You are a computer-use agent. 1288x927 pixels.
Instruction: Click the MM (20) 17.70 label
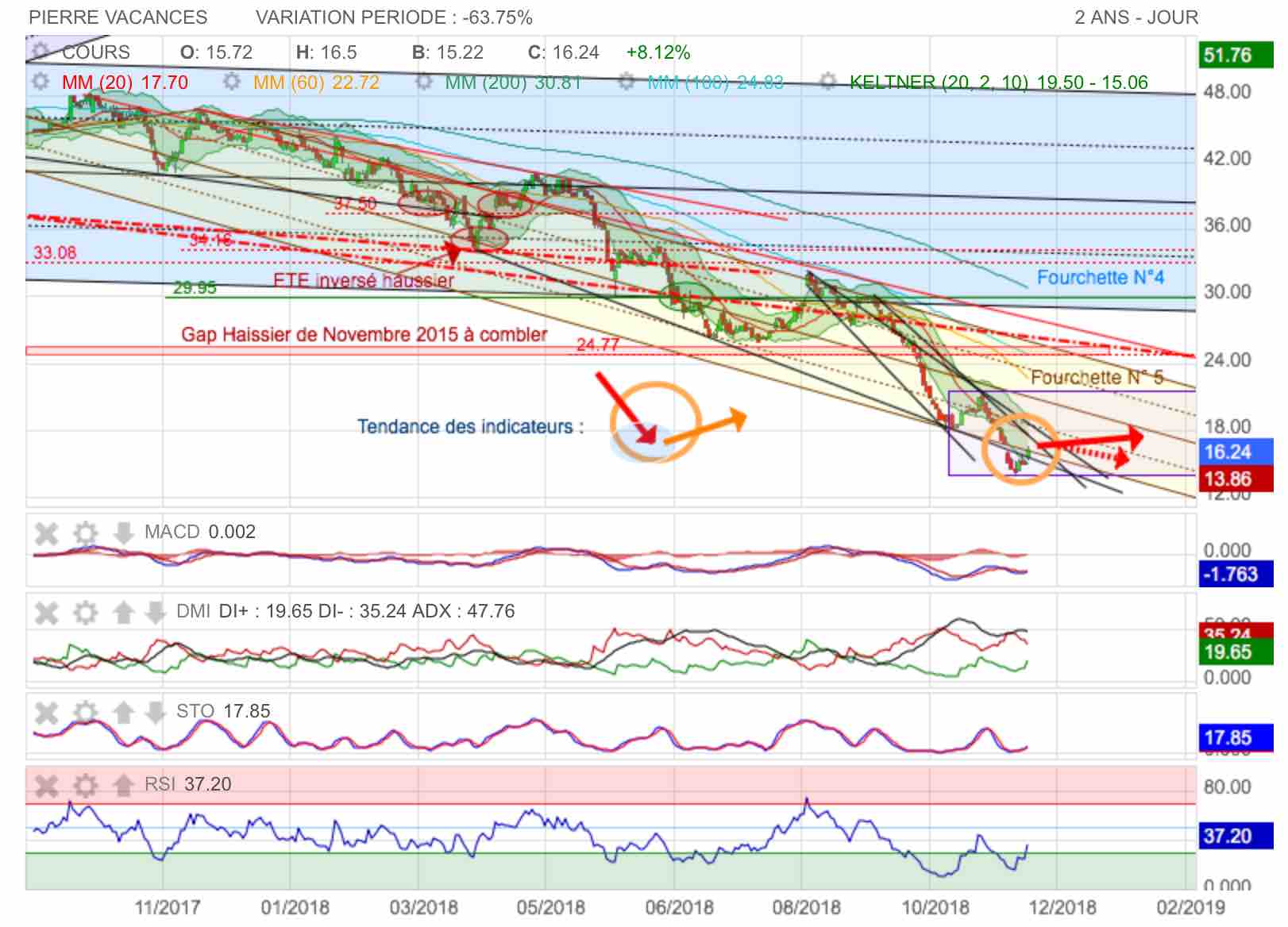(125, 83)
